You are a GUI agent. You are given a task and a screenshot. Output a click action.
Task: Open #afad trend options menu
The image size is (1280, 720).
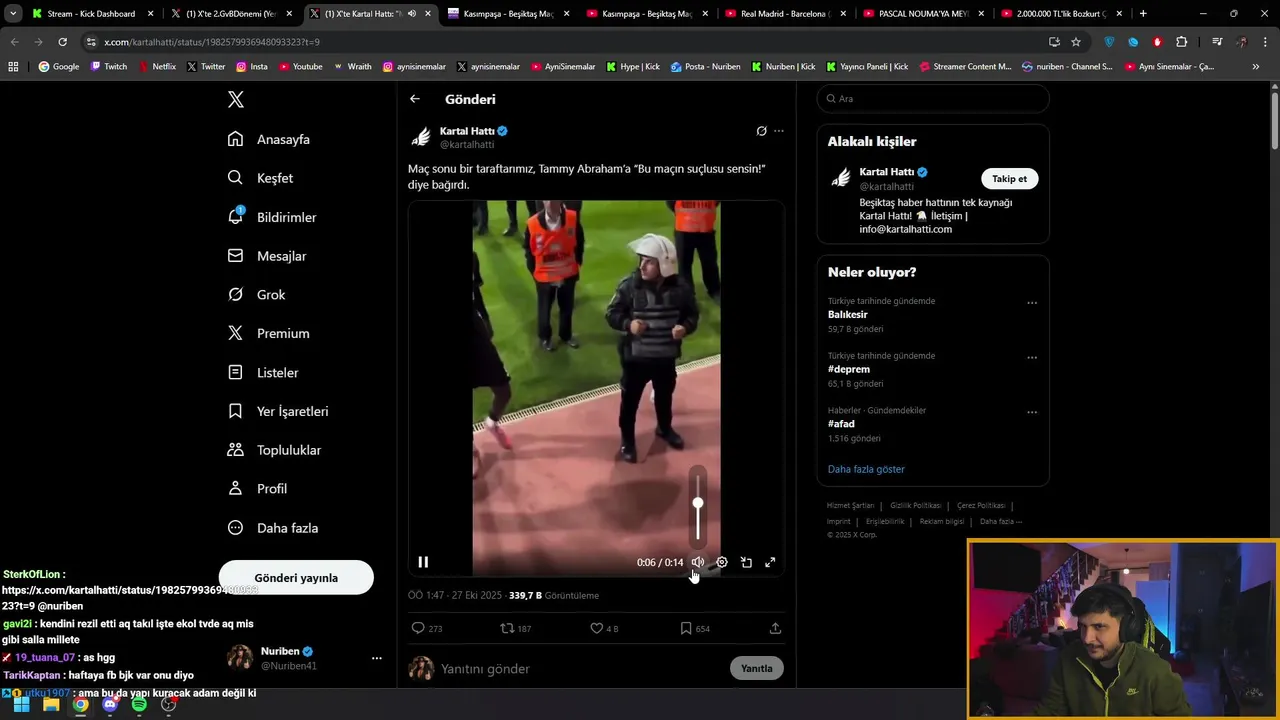pyautogui.click(x=1032, y=412)
